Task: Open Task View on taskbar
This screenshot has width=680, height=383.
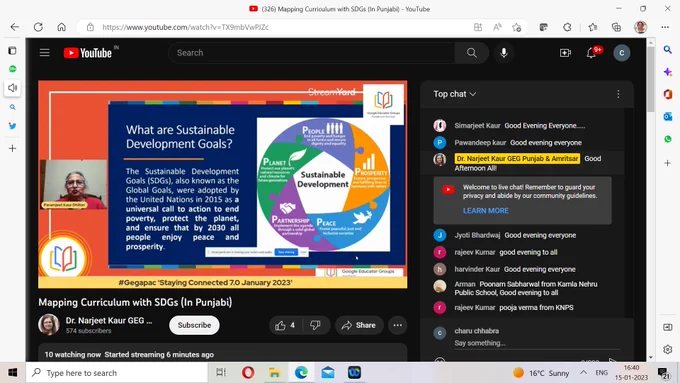Action: 221,373
